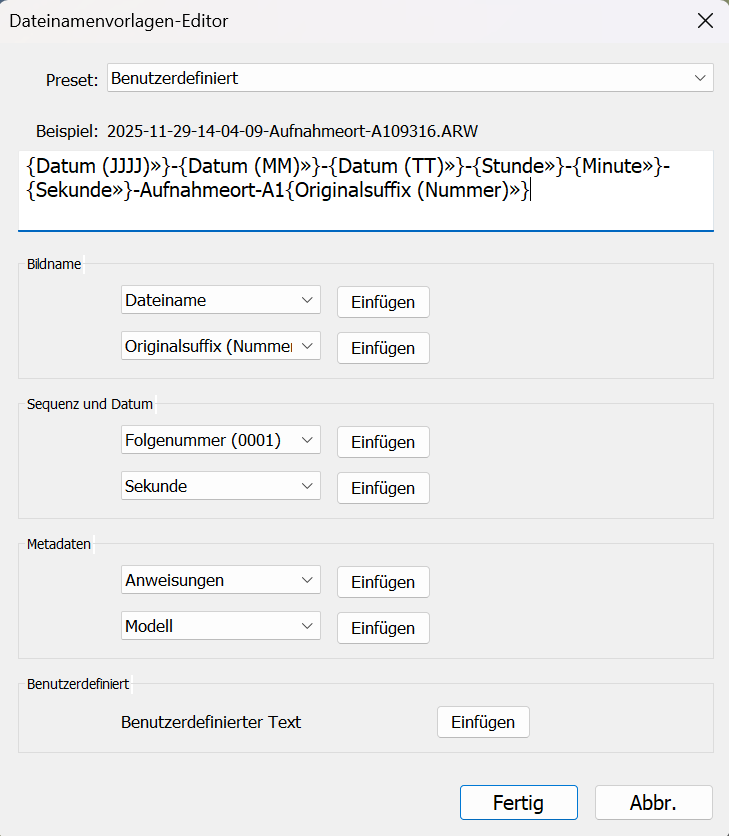
Task: Expand the Dateiname dropdown
Action: click(220, 300)
